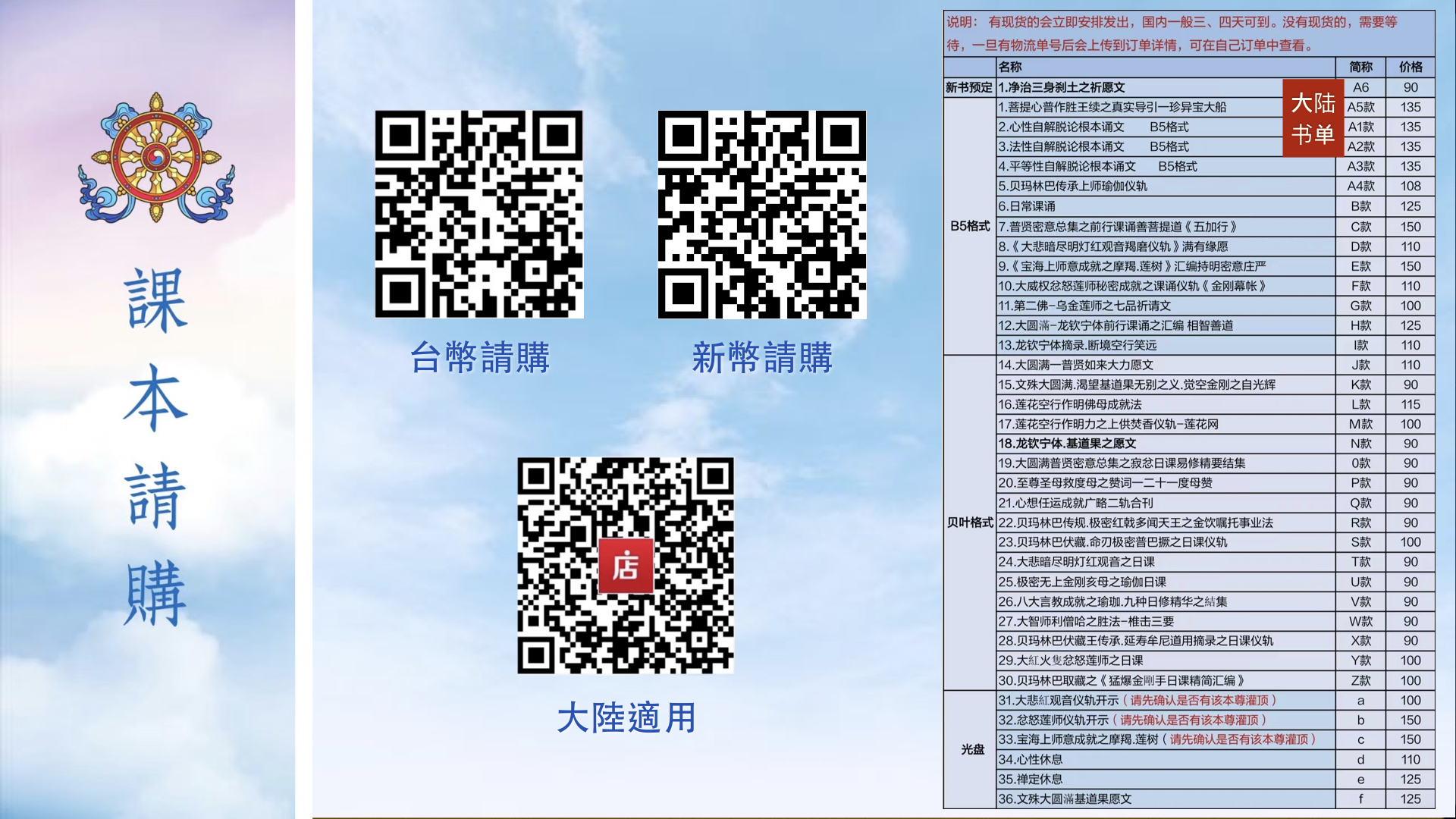Click the red 店 logo in QR code
Viewport: 1456px width, 819px height.
tap(626, 566)
